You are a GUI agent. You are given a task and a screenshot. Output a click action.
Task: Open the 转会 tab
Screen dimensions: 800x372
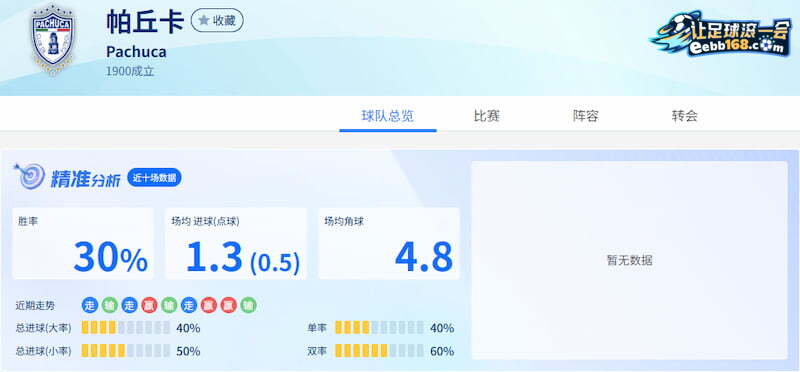click(x=684, y=116)
